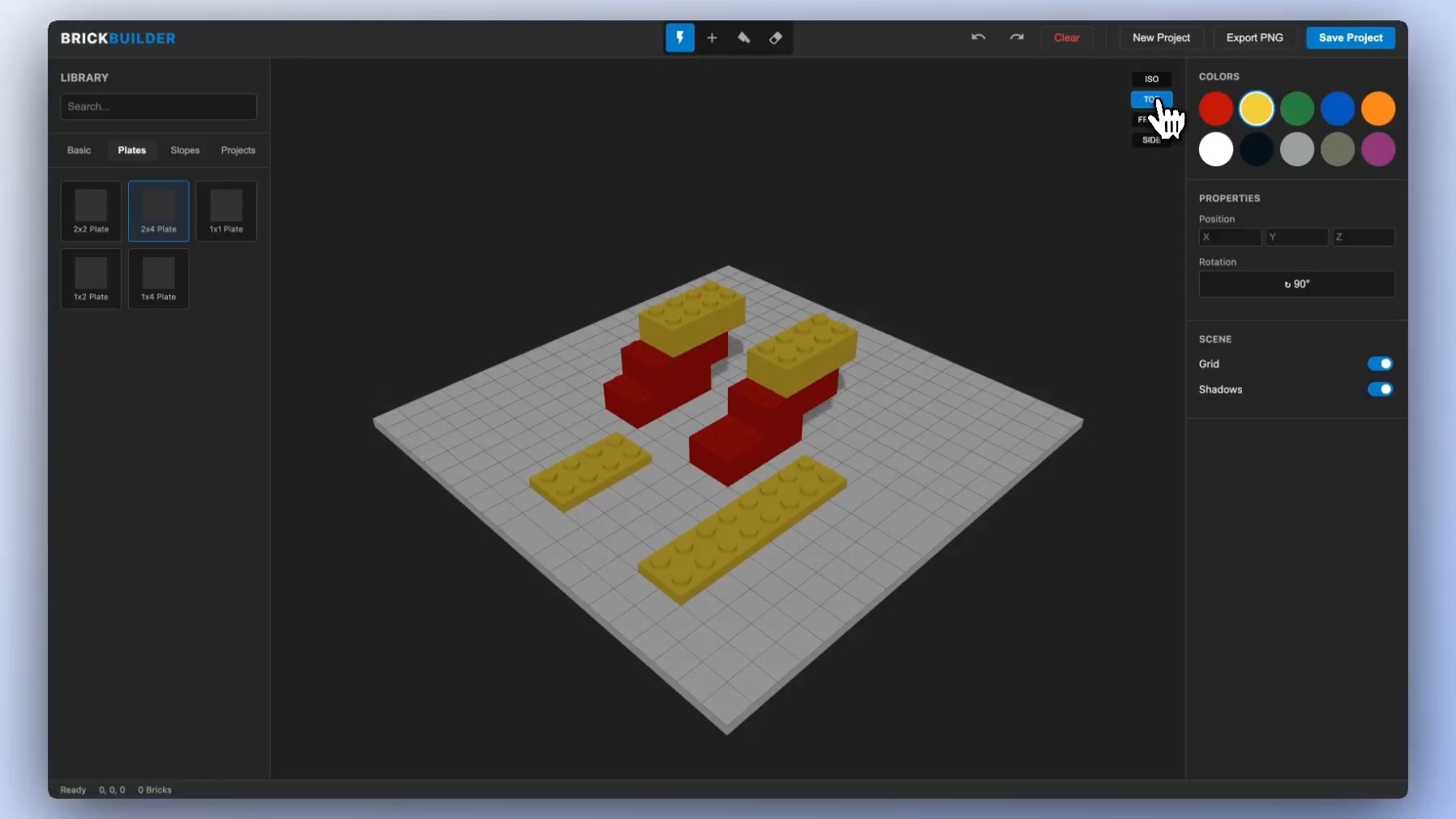Choose the orange color swatch
1456x819 pixels.
point(1378,109)
